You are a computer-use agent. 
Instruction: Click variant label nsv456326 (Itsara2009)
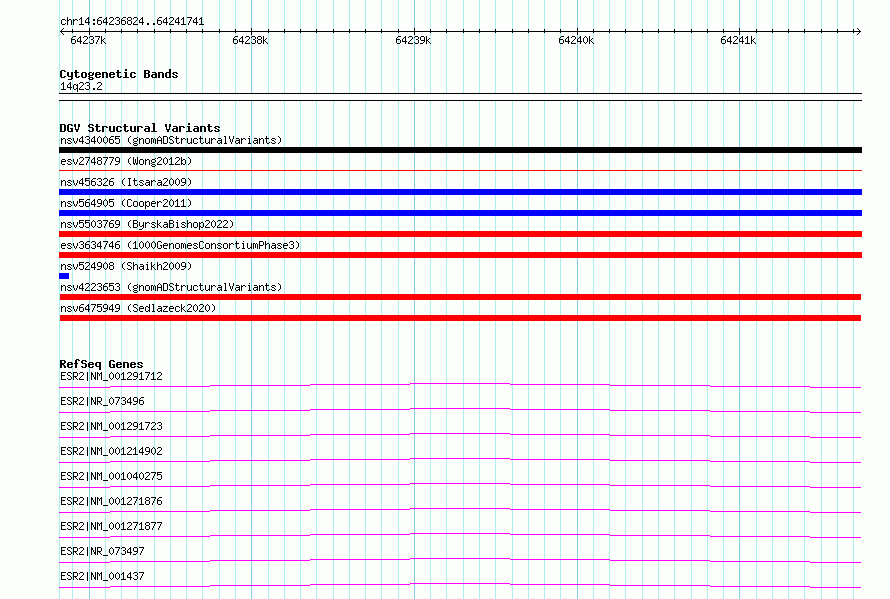[x=126, y=182]
